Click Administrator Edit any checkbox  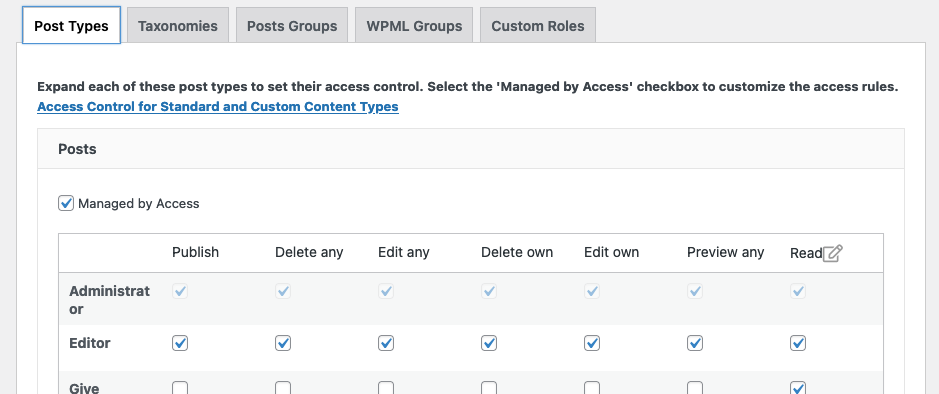click(x=386, y=291)
